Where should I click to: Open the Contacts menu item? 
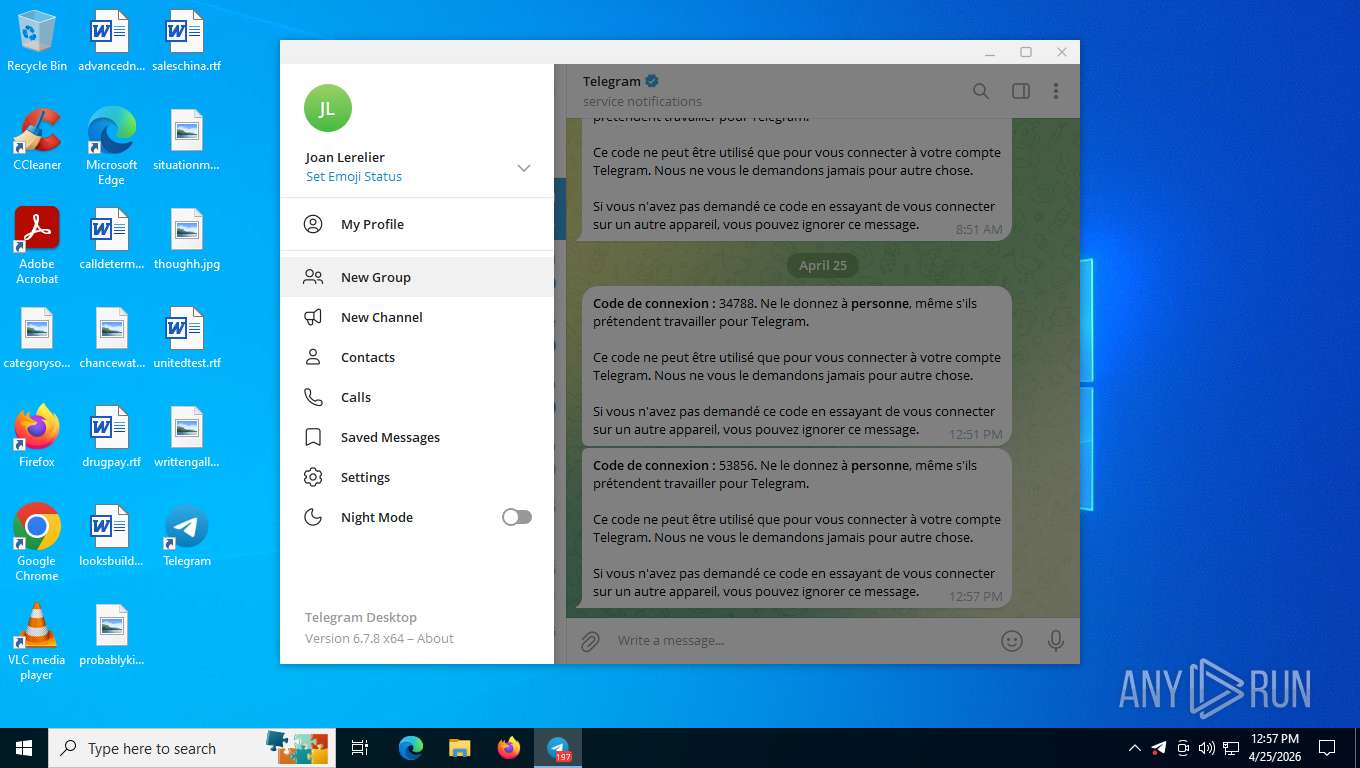click(x=417, y=357)
